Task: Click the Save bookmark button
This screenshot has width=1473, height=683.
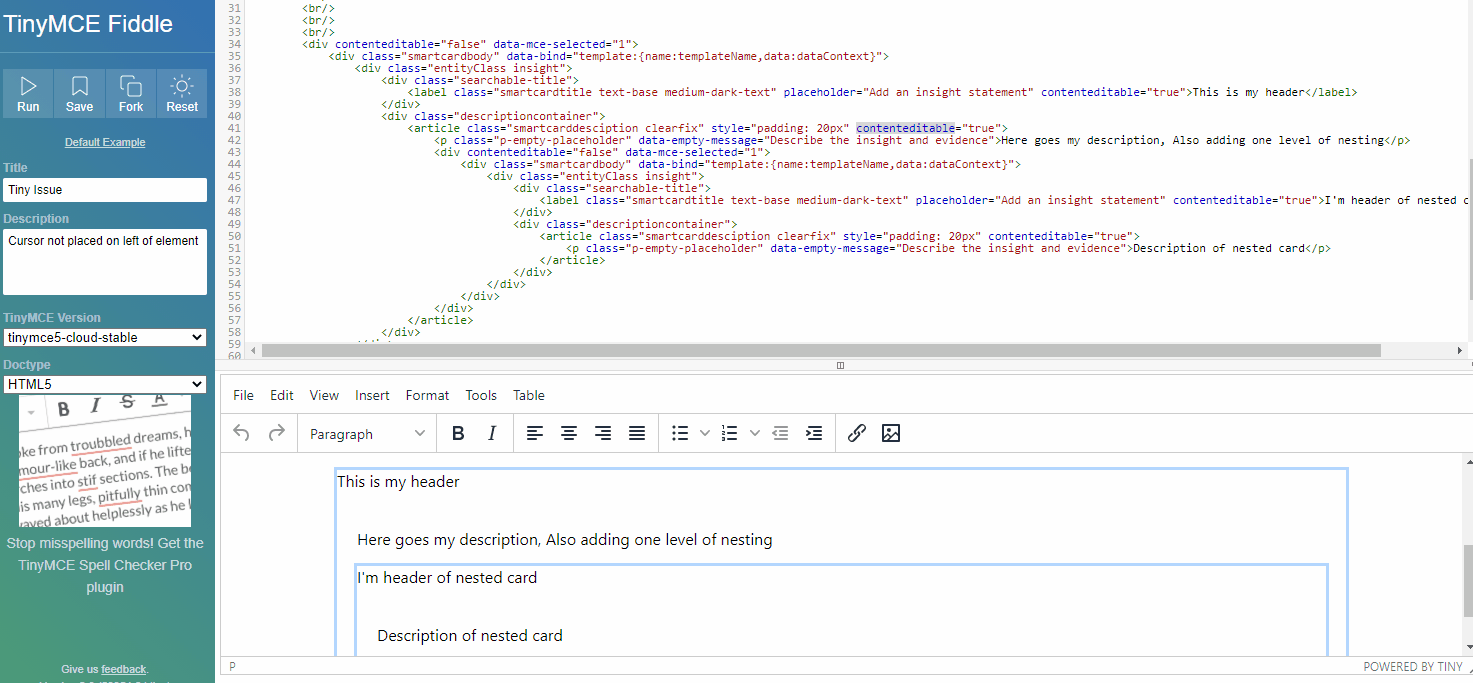Action: click(79, 94)
